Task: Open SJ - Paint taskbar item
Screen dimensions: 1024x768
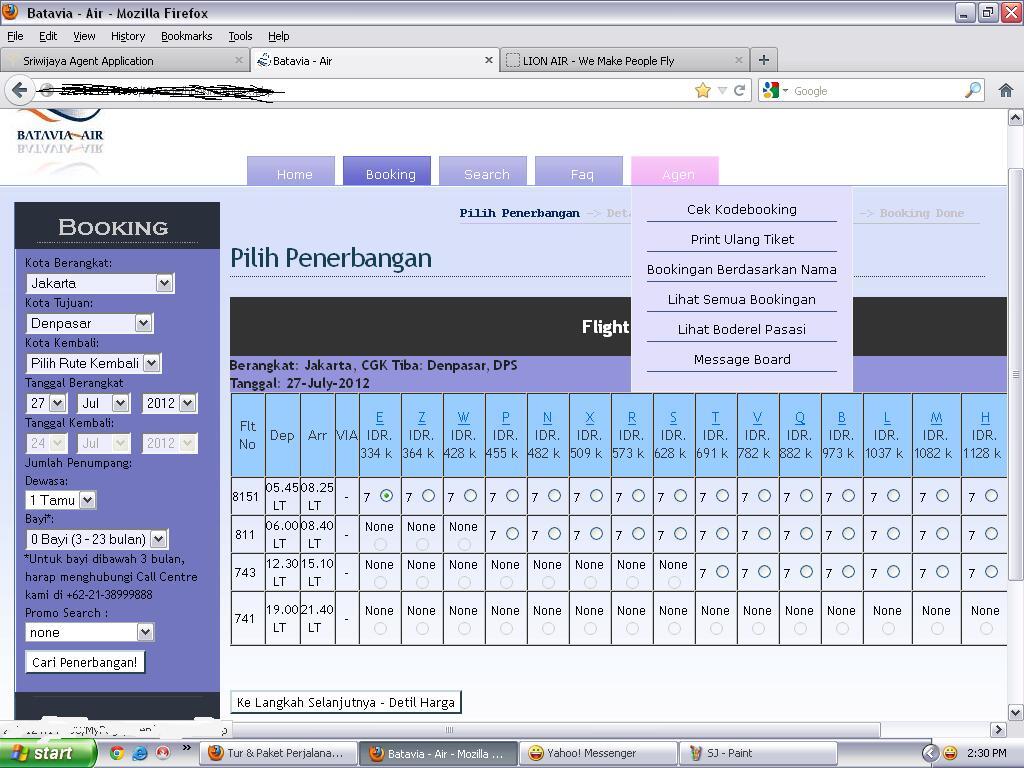Action: tap(758, 754)
